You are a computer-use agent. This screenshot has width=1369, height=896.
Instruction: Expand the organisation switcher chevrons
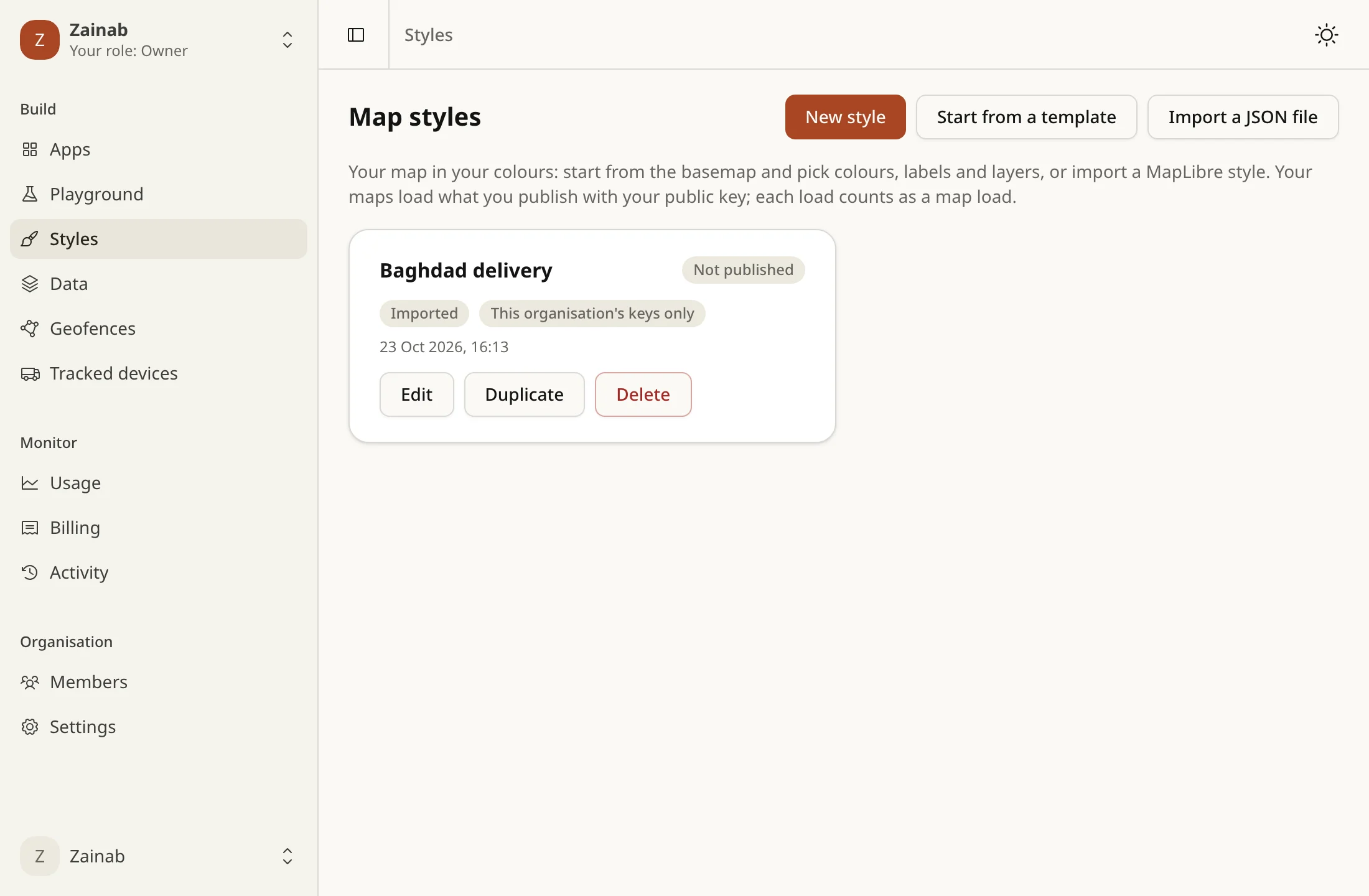pos(287,40)
